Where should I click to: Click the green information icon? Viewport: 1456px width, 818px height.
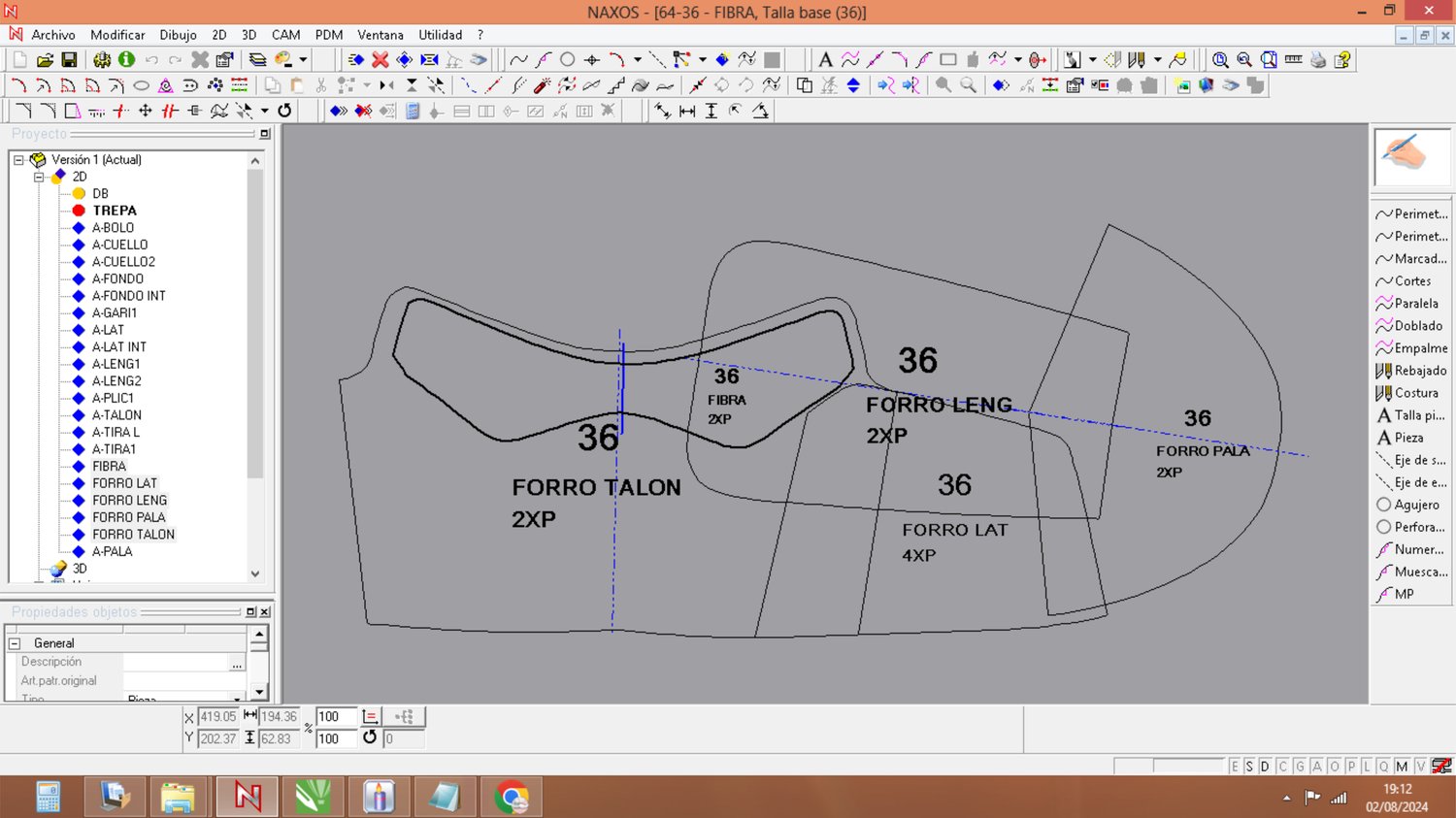tap(126, 60)
